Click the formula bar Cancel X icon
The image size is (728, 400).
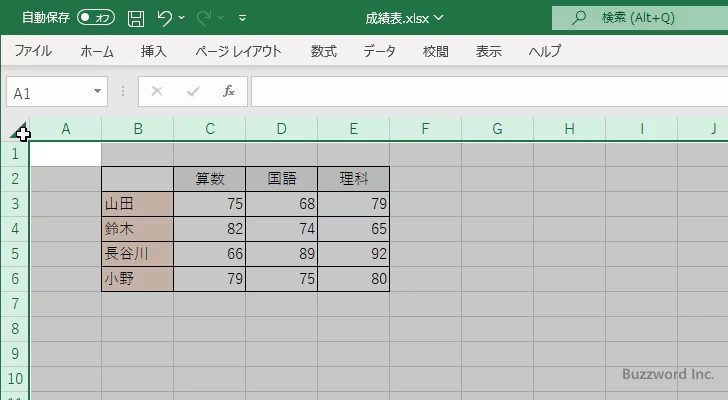click(156, 92)
